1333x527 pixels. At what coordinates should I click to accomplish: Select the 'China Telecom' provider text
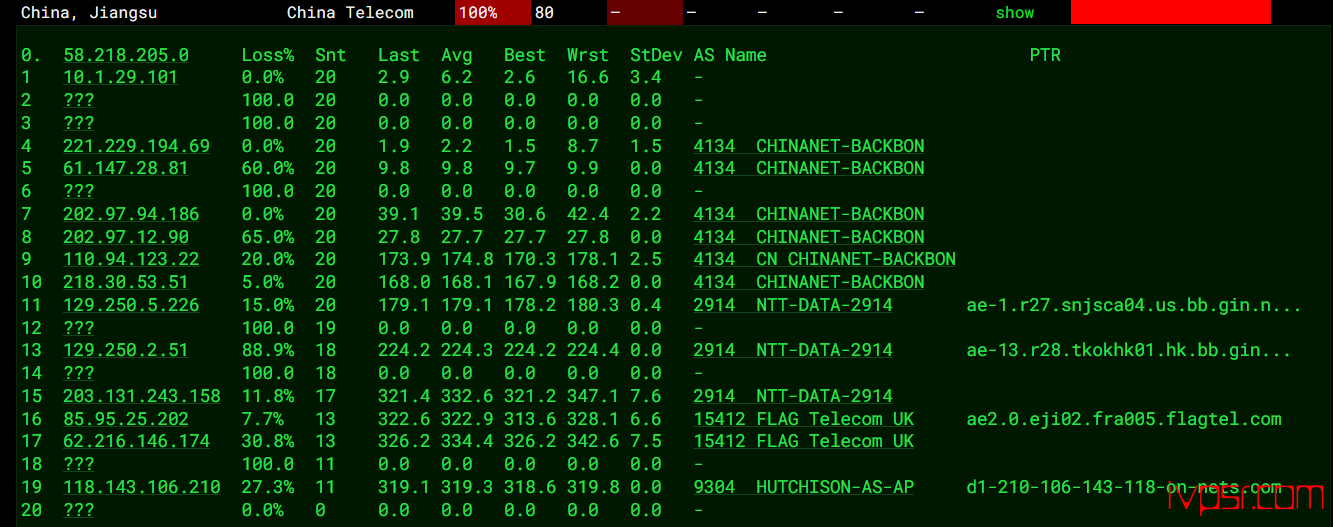[x=350, y=13]
